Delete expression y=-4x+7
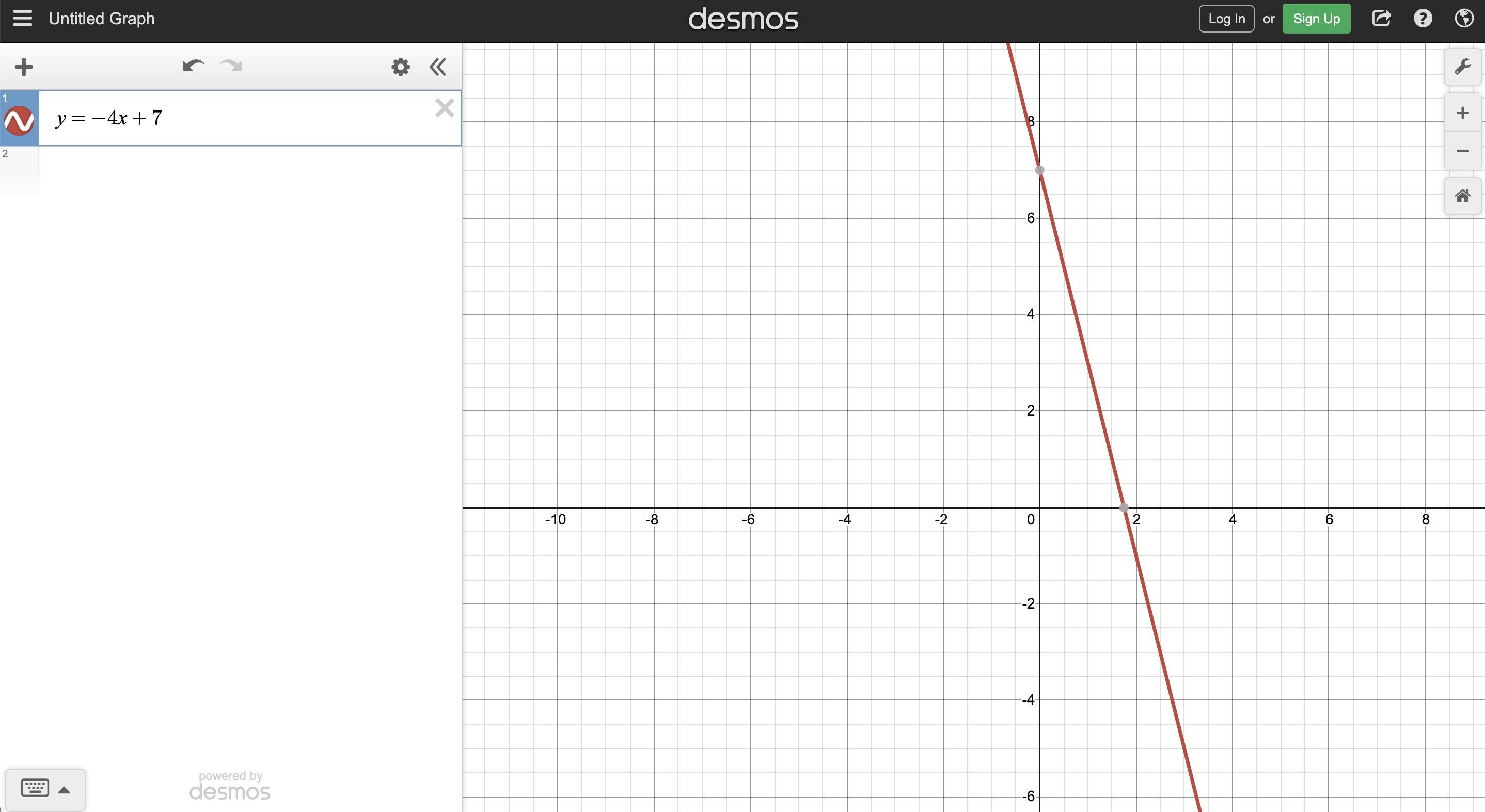 point(445,108)
